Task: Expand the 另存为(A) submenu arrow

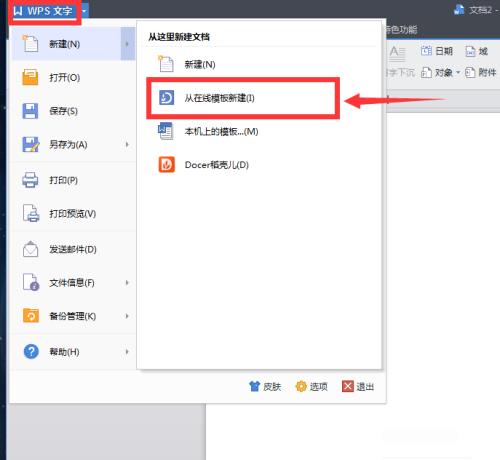Action: tap(127, 144)
